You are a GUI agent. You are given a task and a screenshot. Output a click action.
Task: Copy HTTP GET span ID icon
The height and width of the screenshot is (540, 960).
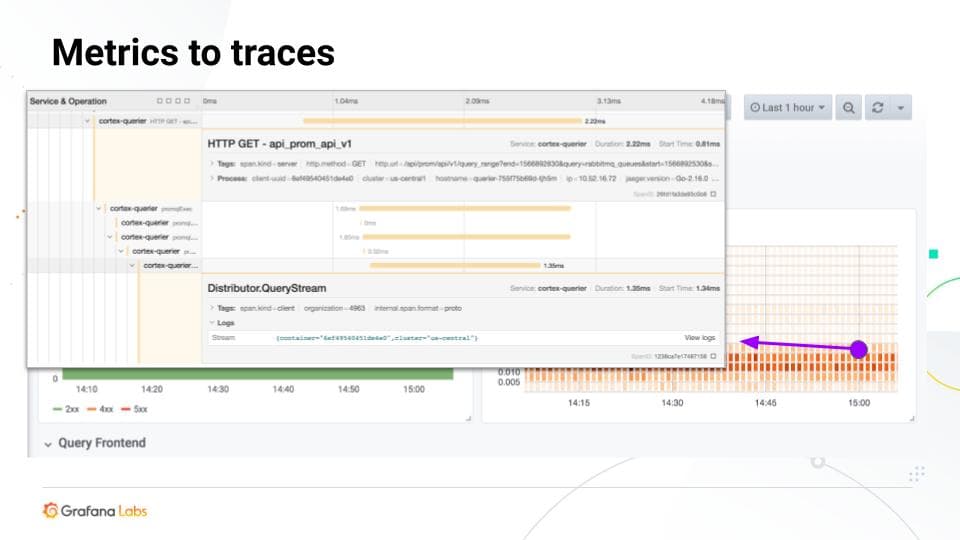point(713,194)
